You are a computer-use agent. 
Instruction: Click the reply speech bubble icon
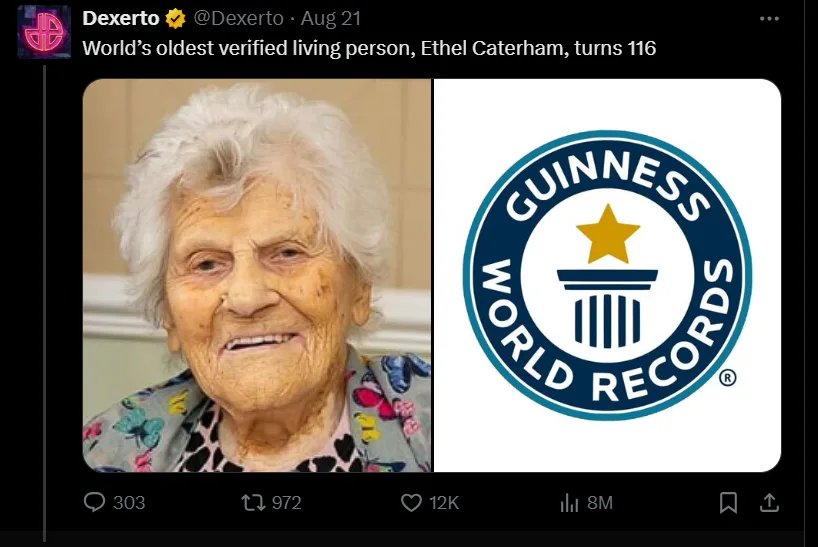tap(94, 502)
